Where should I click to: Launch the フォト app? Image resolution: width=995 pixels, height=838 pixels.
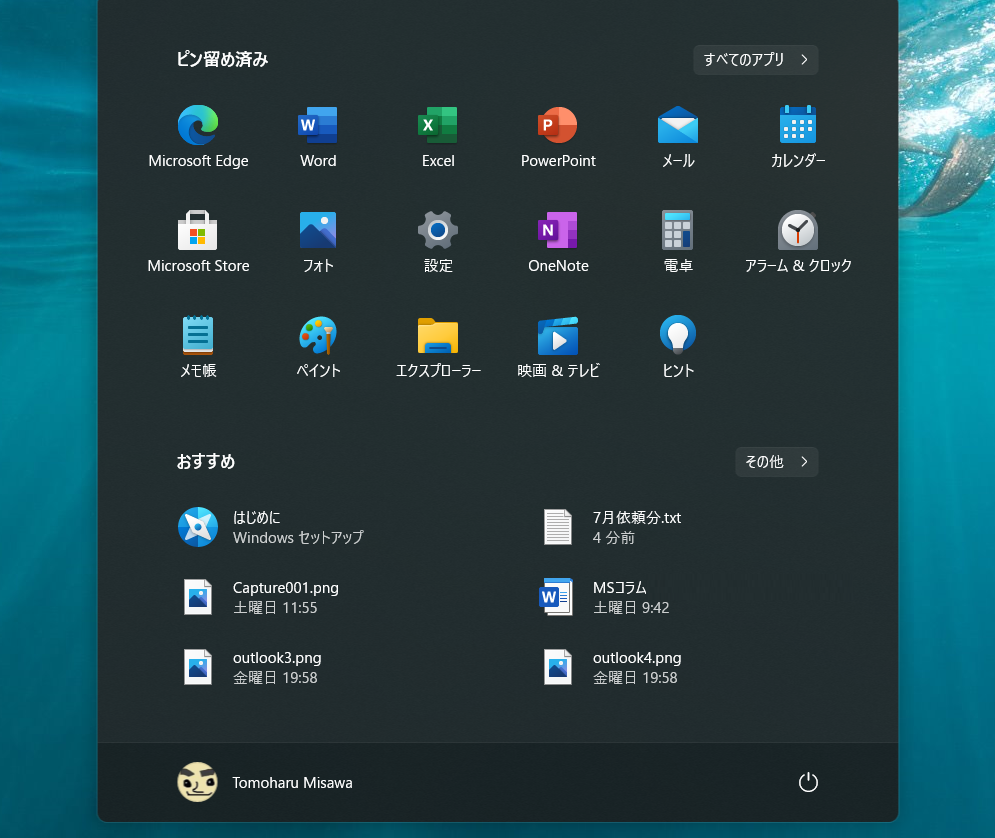[318, 242]
